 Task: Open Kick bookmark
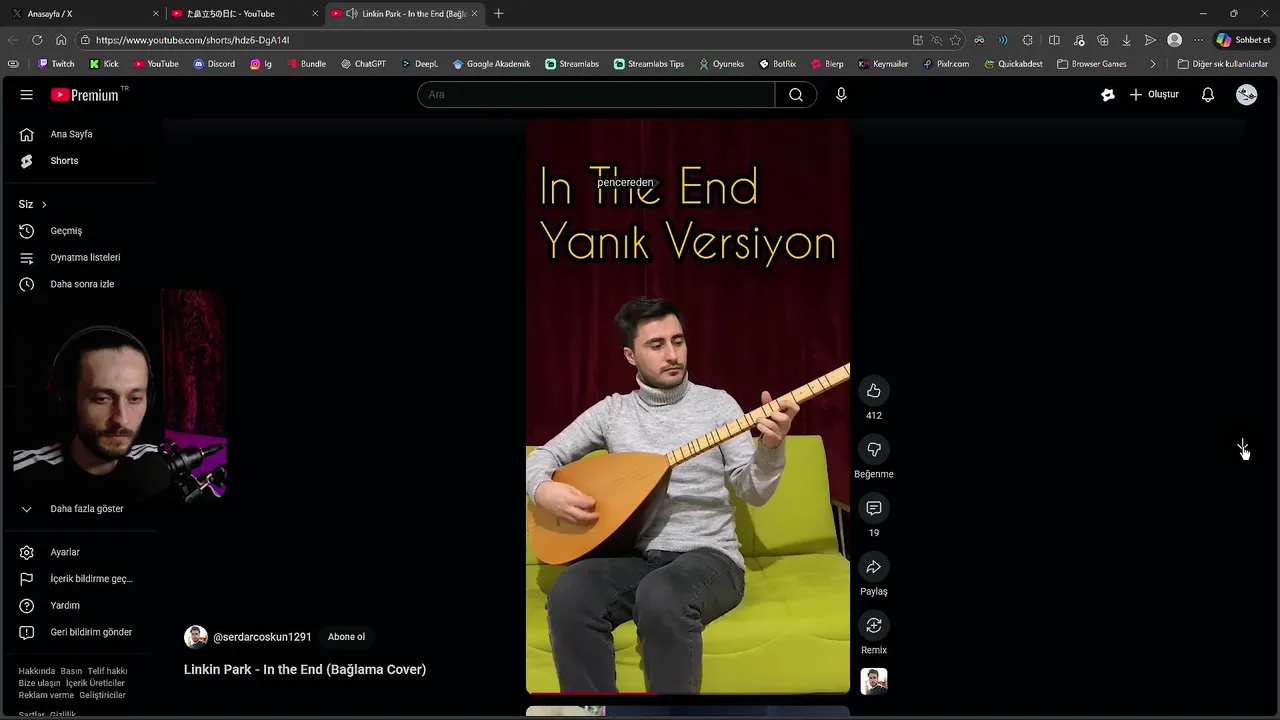click(x=104, y=64)
